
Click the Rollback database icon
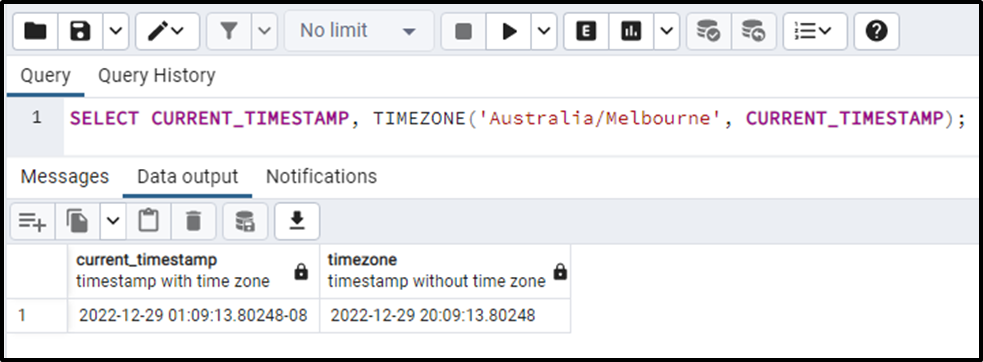pos(753,31)
